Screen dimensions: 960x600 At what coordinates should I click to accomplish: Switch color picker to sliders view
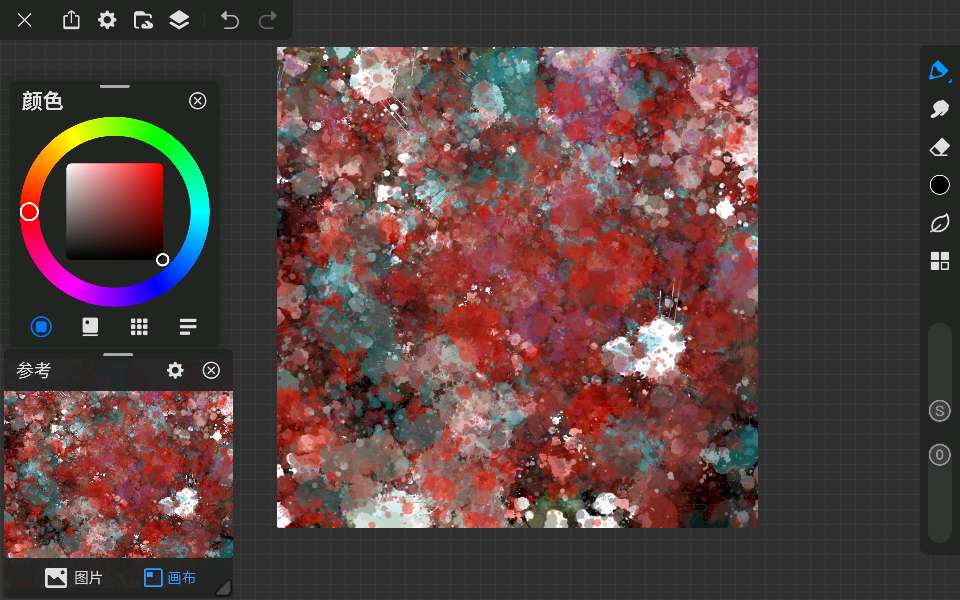point(188,326)
